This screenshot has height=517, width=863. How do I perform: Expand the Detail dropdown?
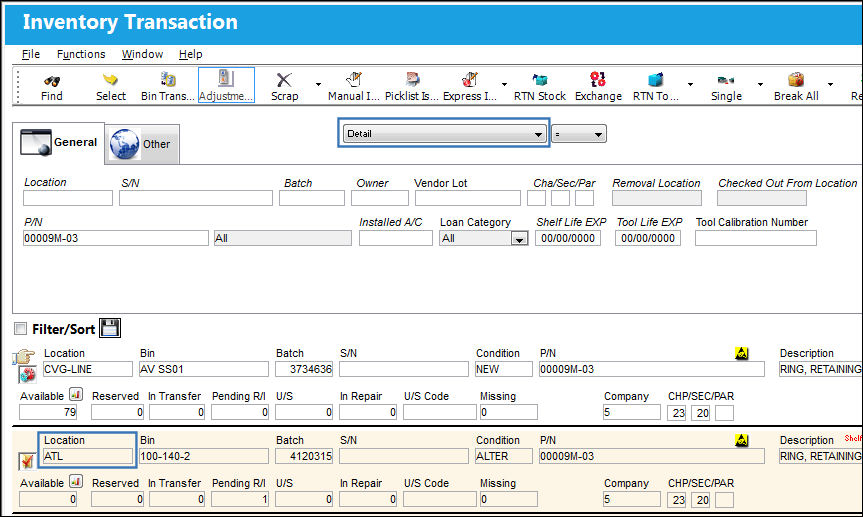(x=444, y=134)
